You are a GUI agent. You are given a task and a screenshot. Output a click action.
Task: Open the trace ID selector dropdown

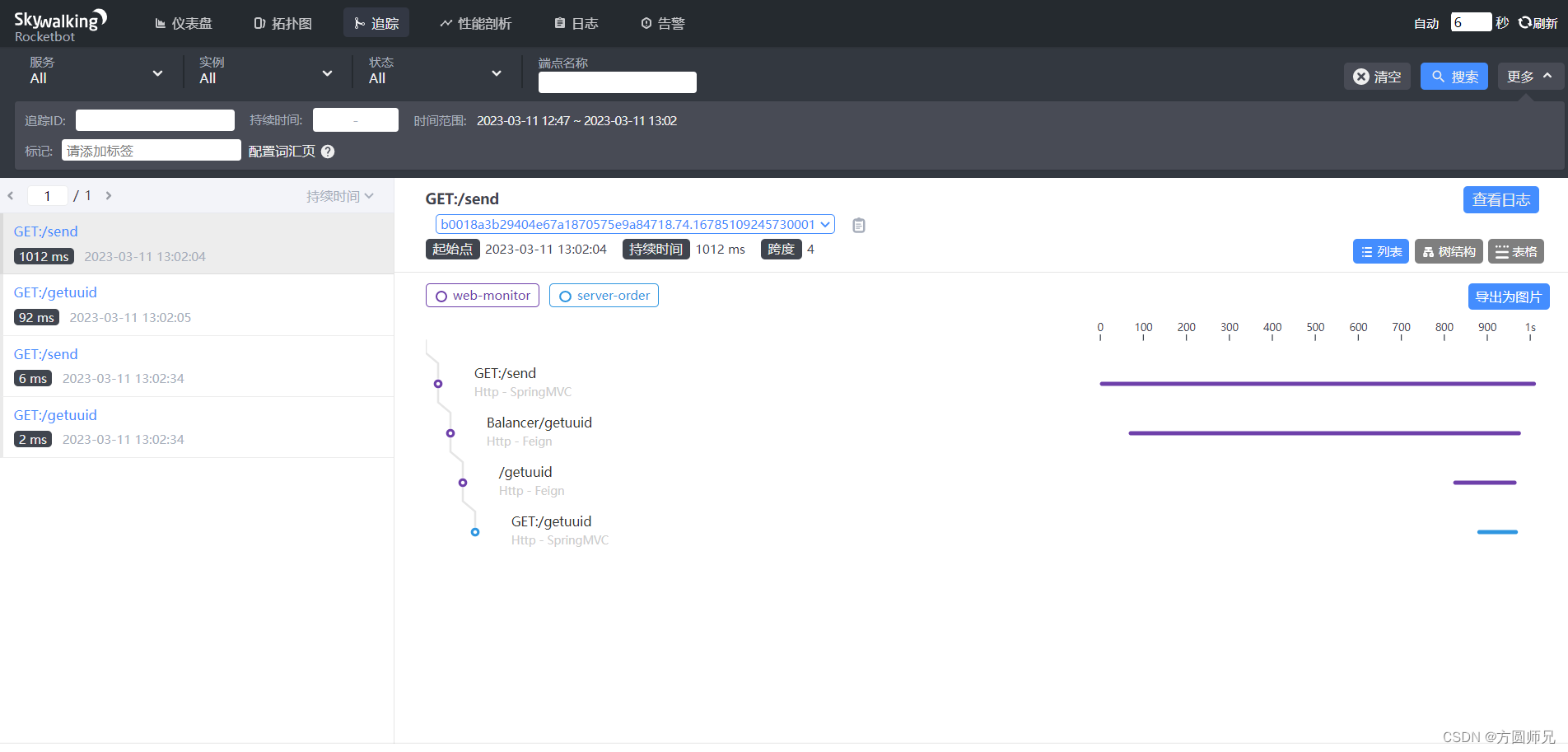635,224
